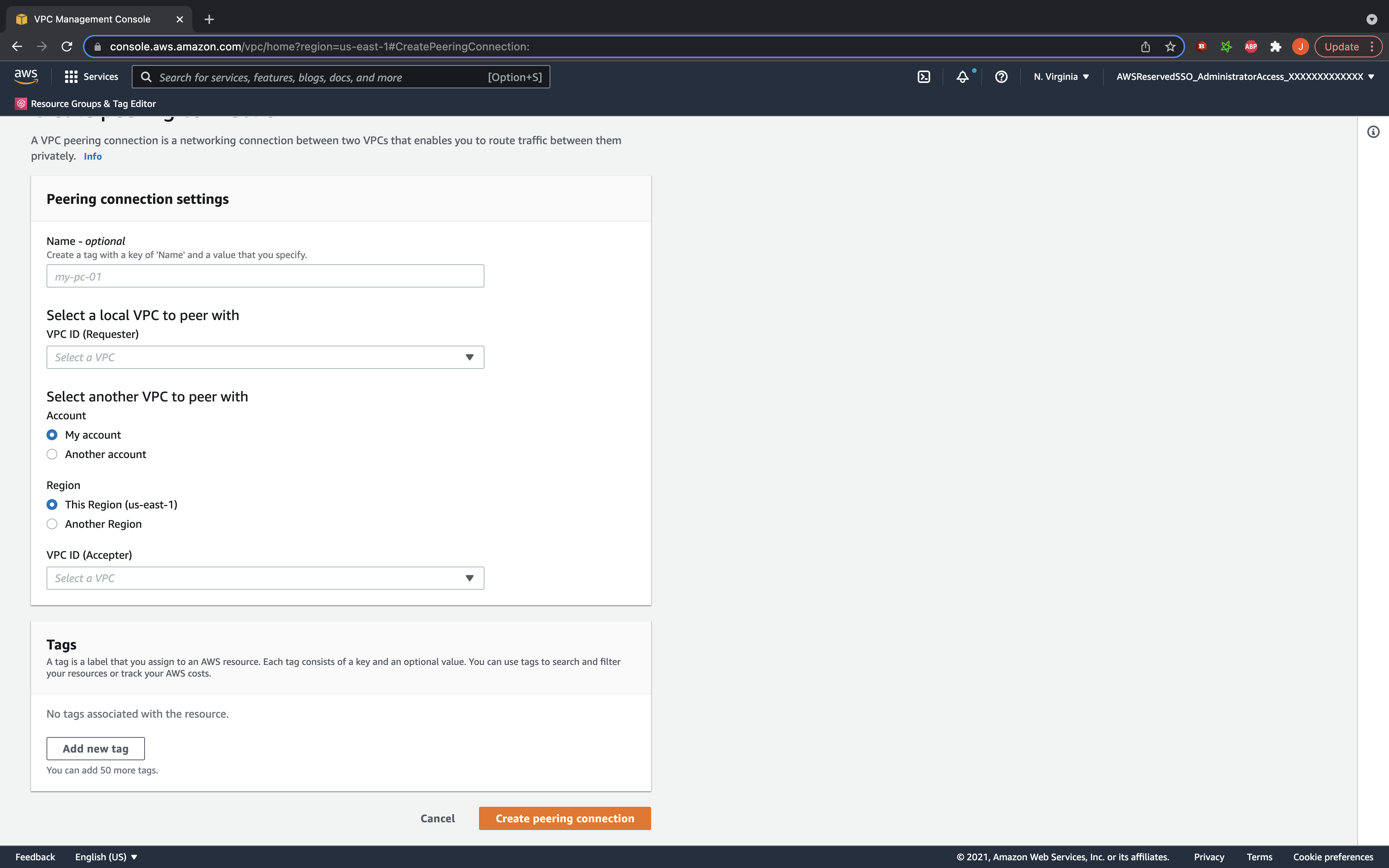
Task: Bookmark the page with the star icon
Action: pyautogui.click(x=1170, y=46)
